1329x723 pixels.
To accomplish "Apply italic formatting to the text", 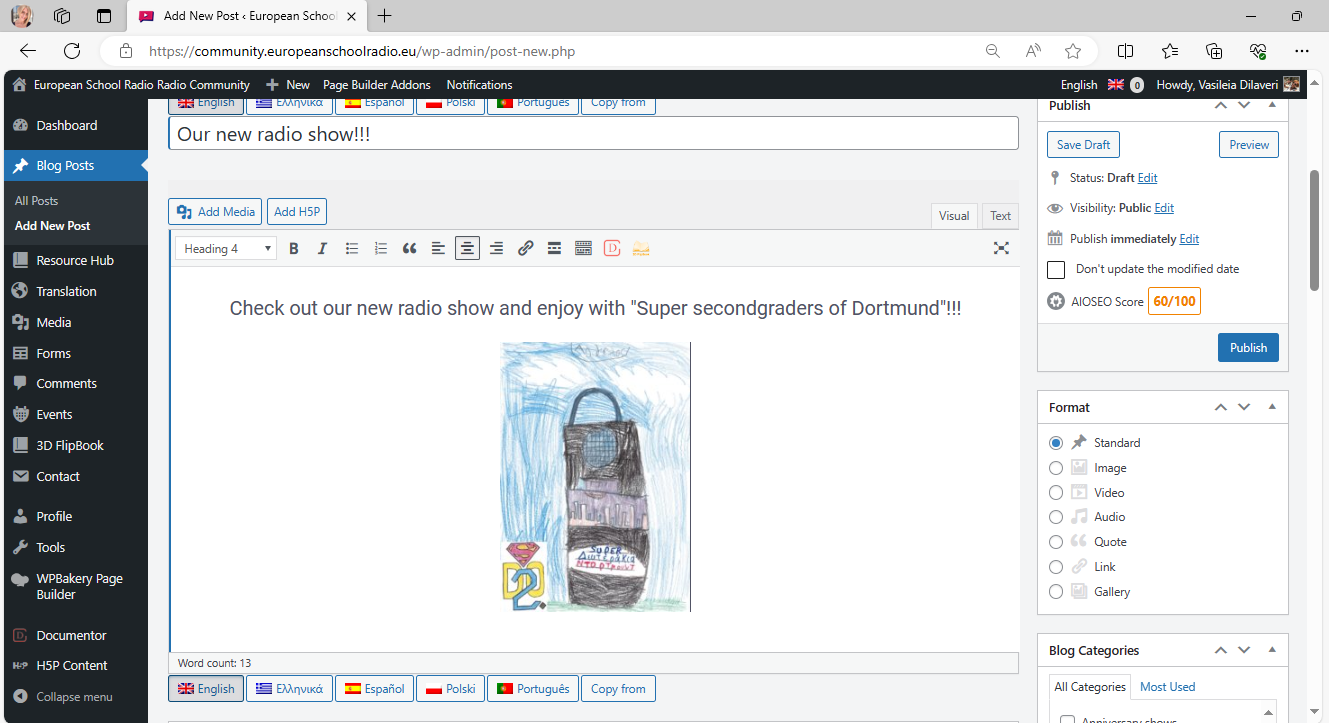I will [322, 249].
